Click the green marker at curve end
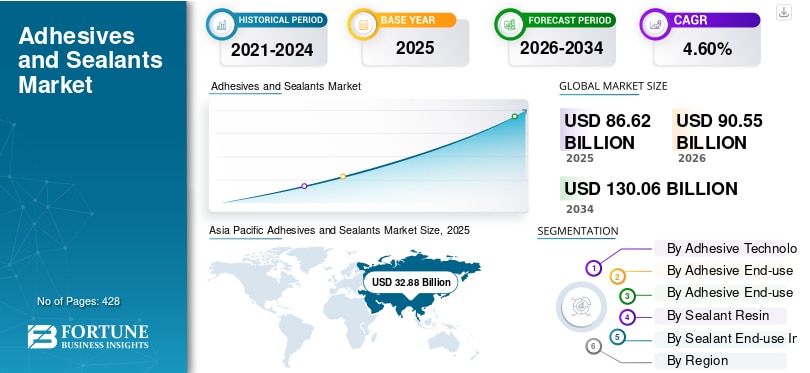The height and width of the screenshot is (373, 810). pyautogui.click(x=515, y=116)
